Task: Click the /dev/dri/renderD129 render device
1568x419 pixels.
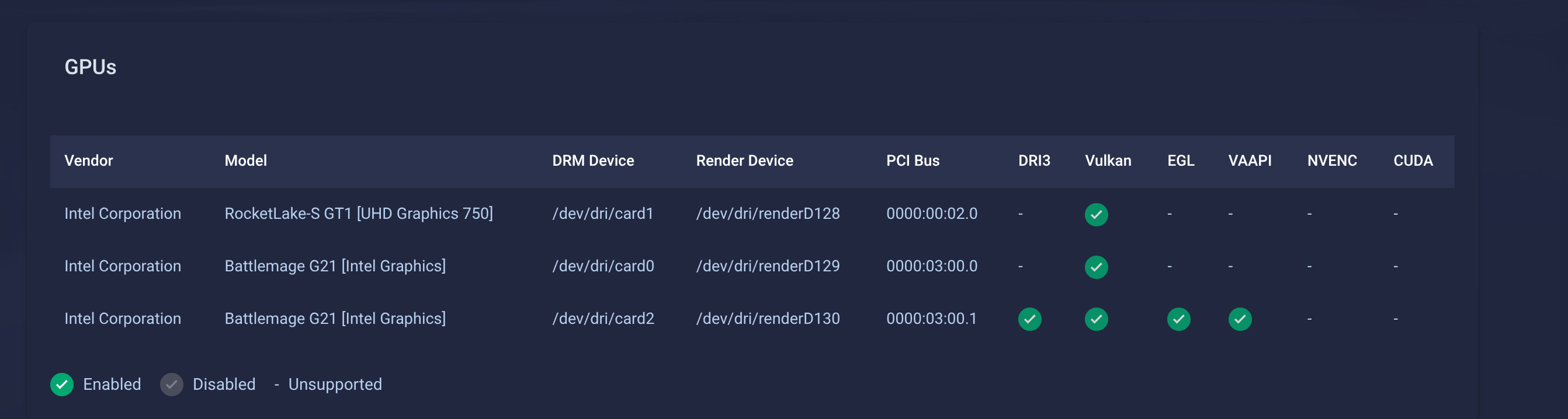Action: [x=768, y=266]
